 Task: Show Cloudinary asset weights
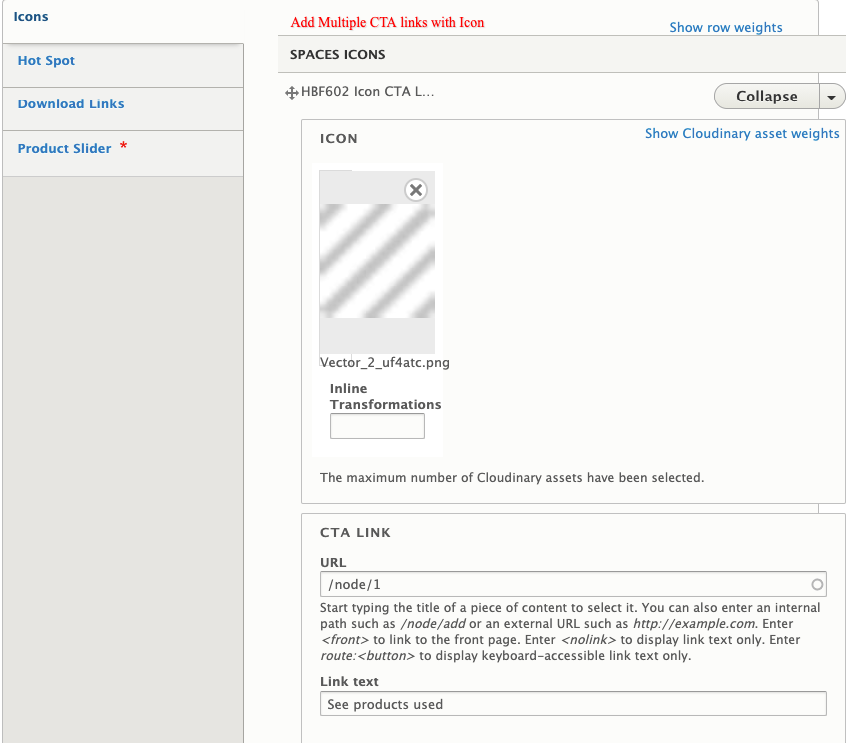click(742, 133)
